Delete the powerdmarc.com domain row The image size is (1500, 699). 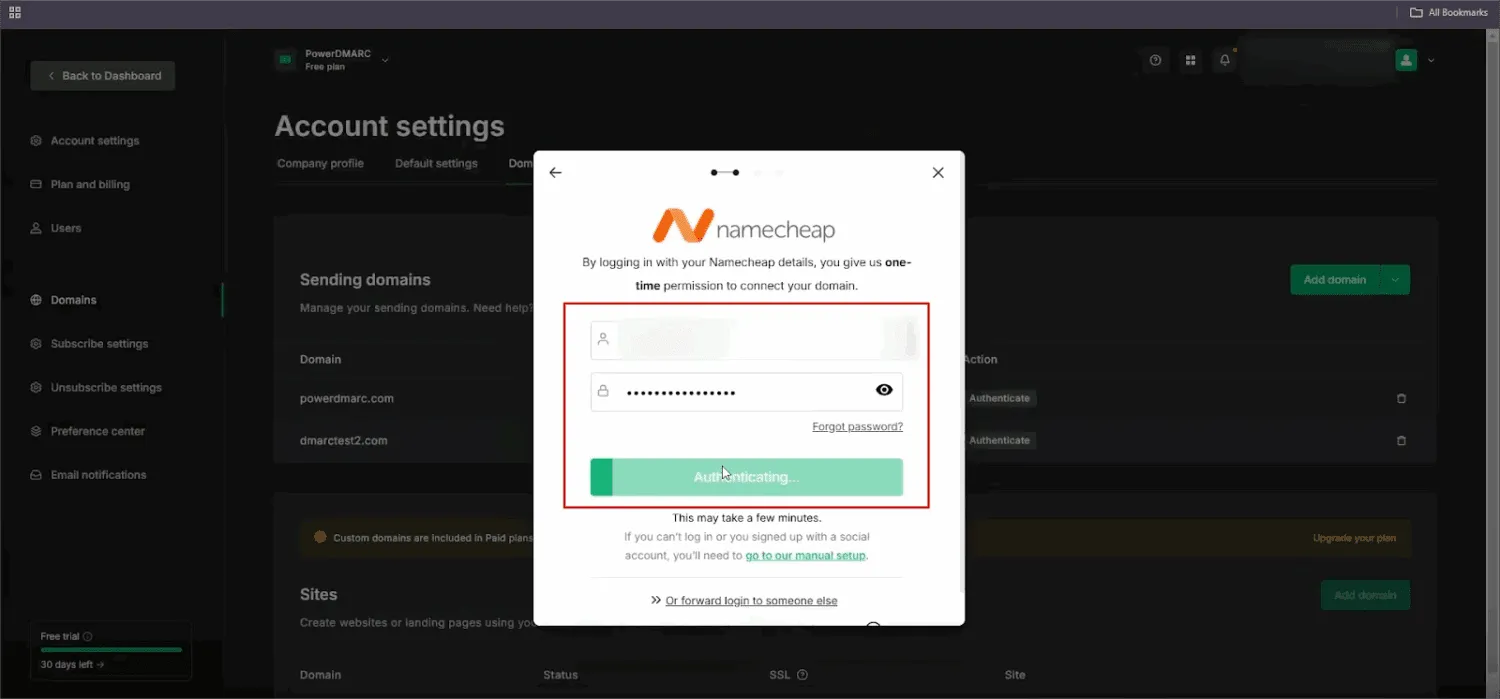[x=1401, y=398]
